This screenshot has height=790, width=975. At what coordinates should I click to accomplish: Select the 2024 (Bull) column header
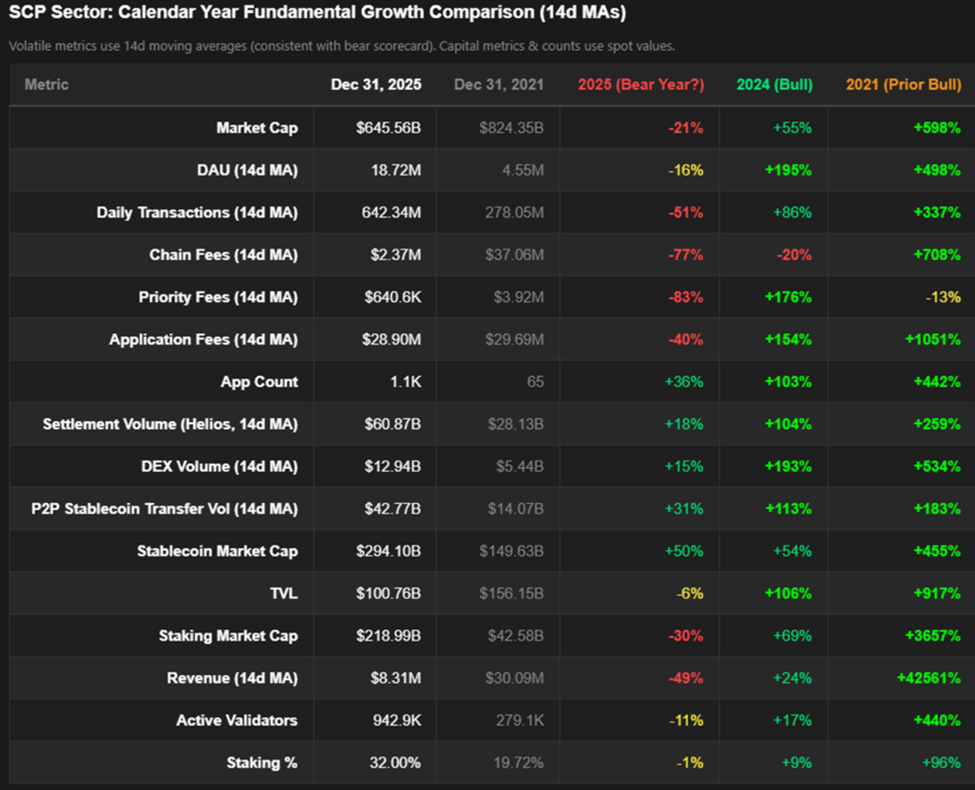tap(773, 85)
